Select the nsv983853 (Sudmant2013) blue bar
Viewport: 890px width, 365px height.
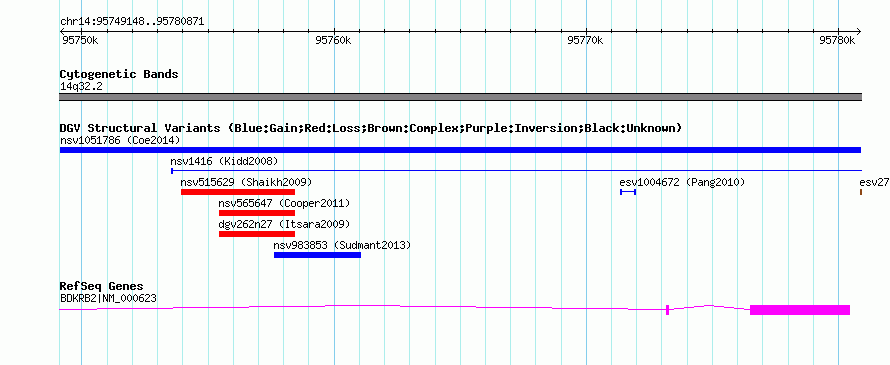pos(317,255)
